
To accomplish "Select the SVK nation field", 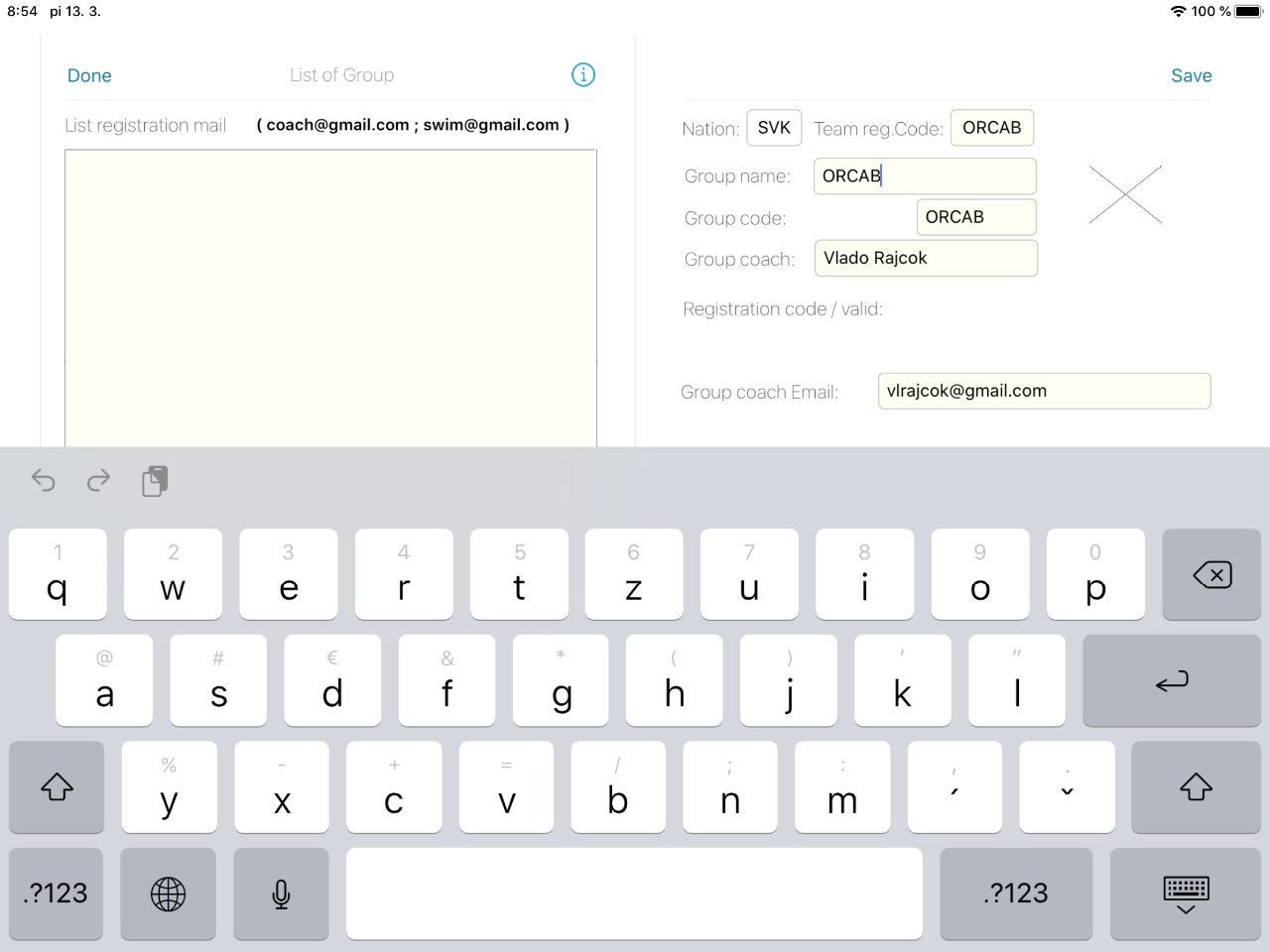I will [x=774, y=128].
